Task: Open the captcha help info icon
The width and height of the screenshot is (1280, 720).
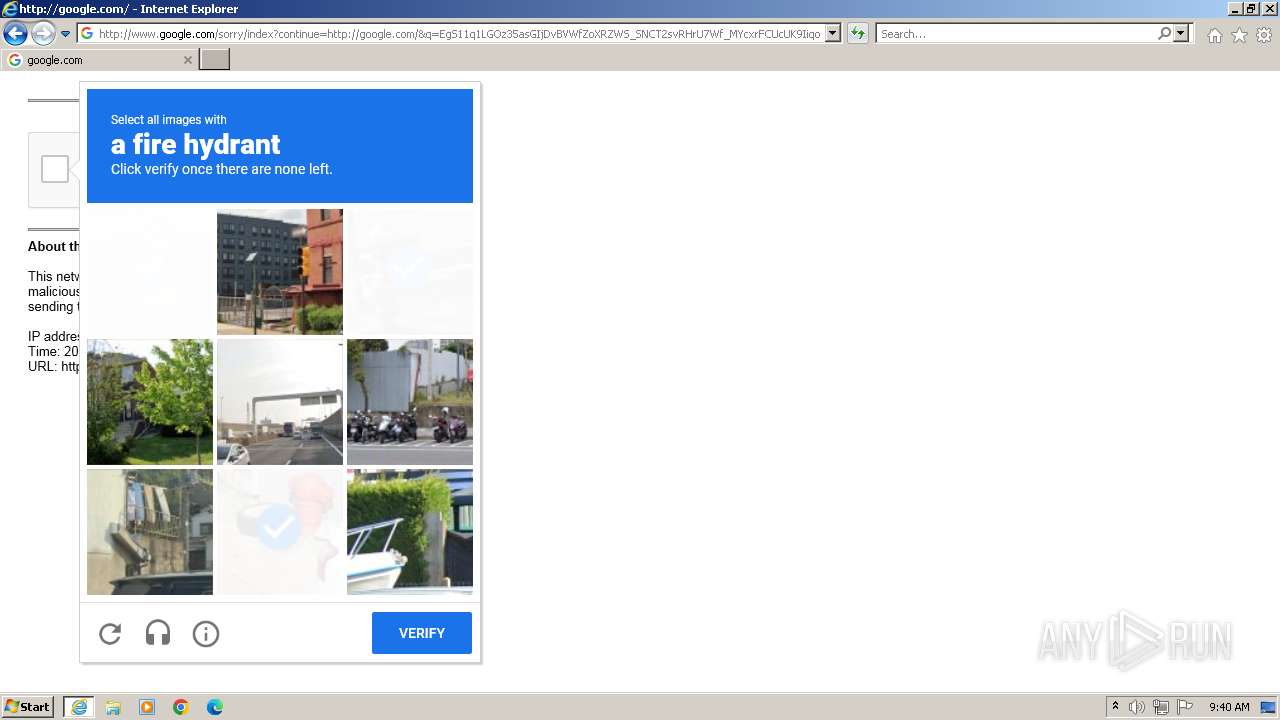Action: [x=206, y=633]
